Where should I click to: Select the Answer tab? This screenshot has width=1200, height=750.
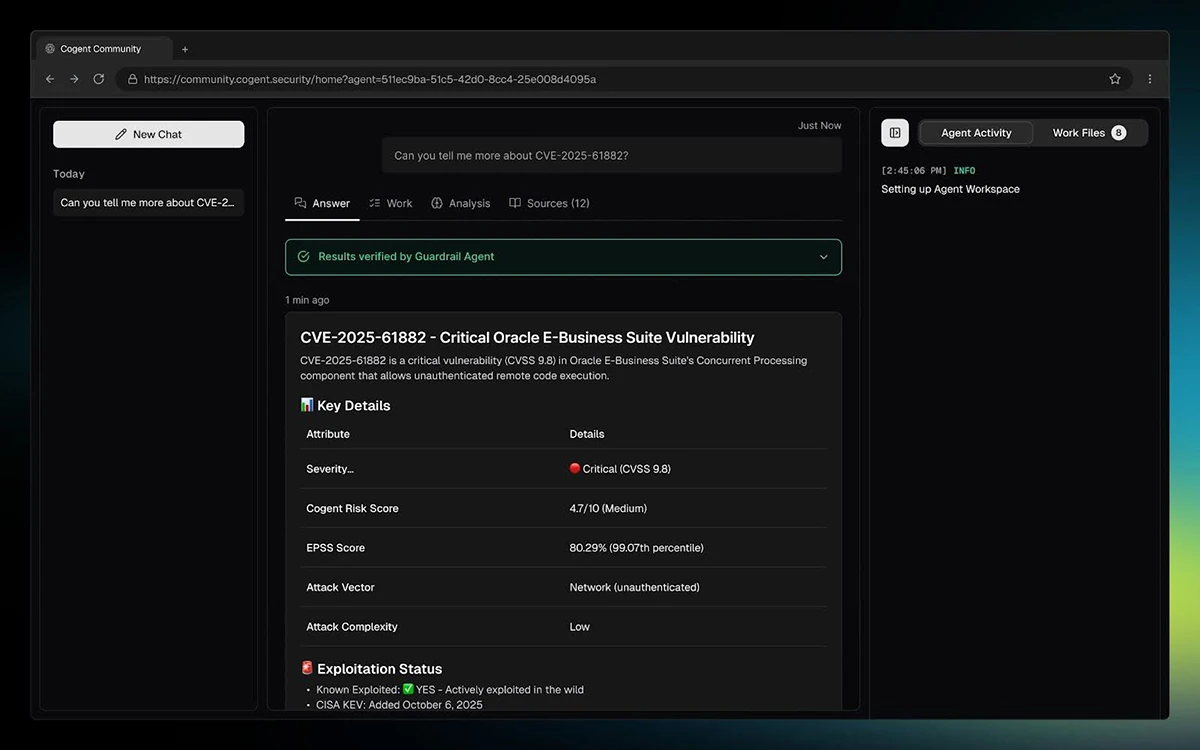click(322, 203)
